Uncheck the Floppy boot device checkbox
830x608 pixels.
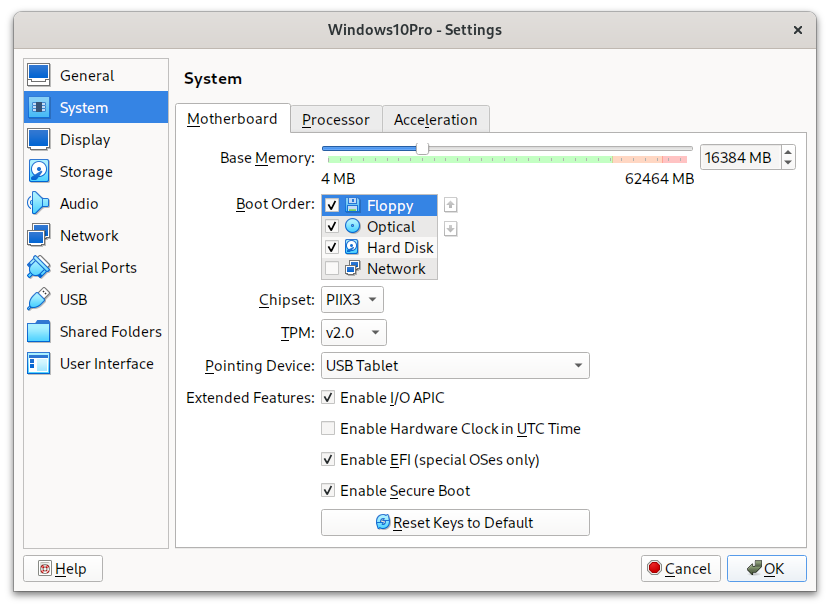tap(332, 205)
